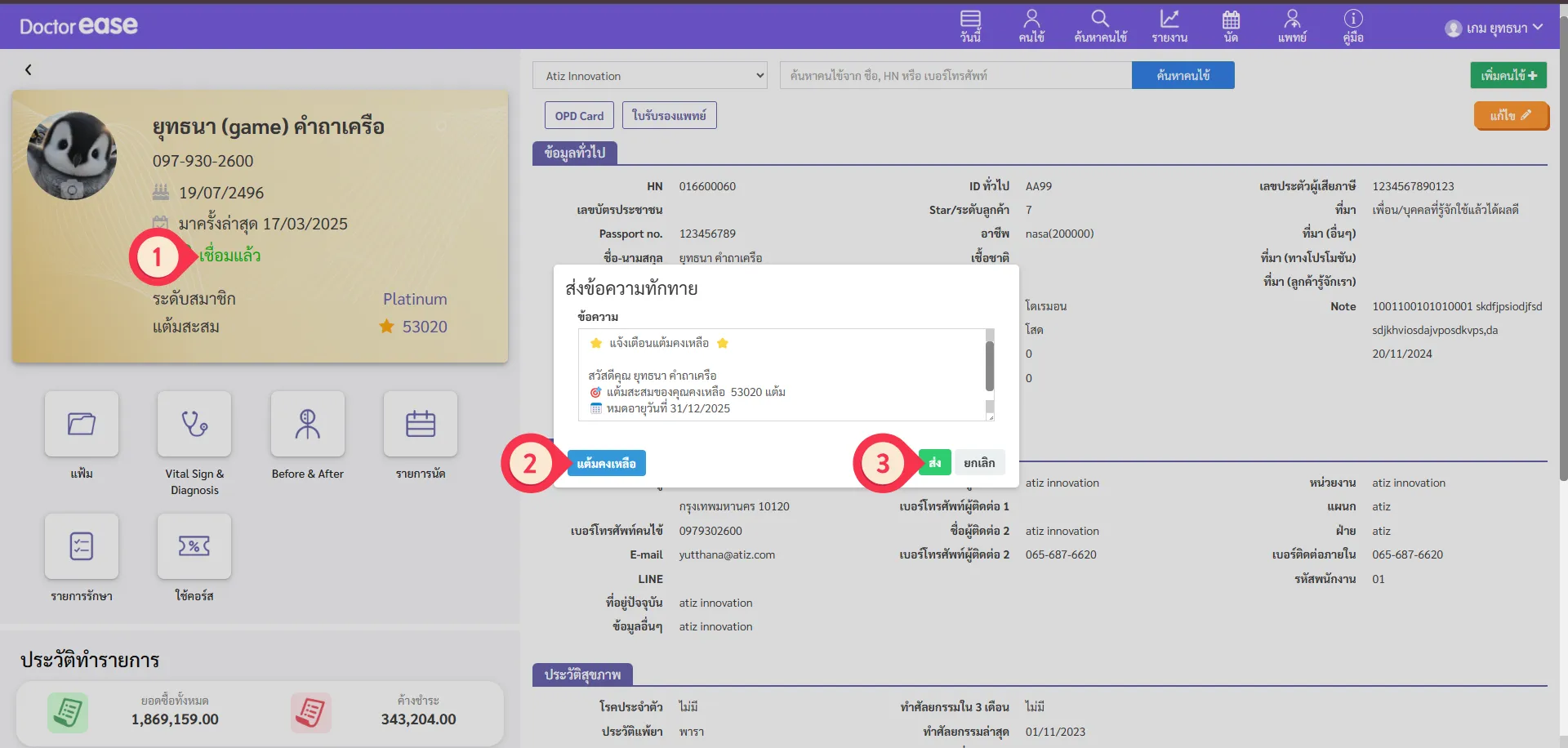Open the ใช้คอร์ส coupon icon
Screen dimensions: 1568x748
pyautogui.click(x=194, y=546)
